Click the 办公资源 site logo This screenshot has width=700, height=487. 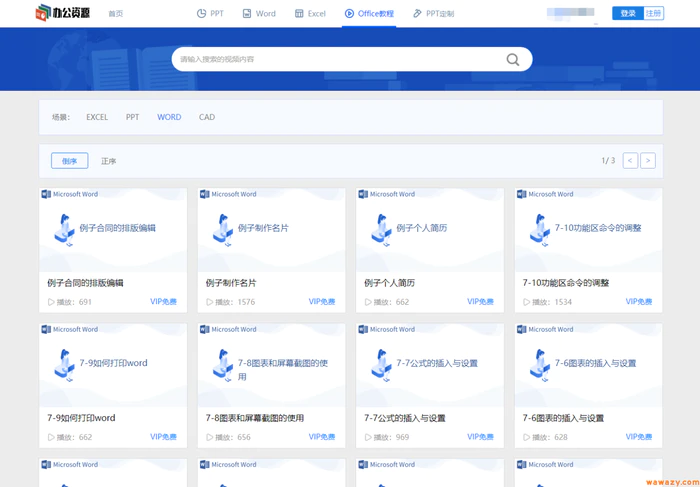coord(62,12)
